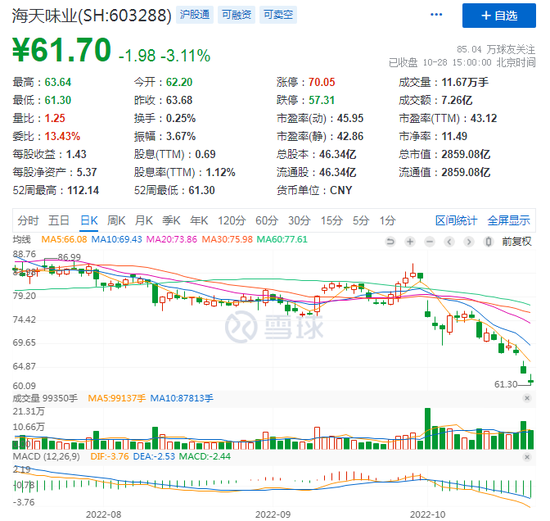Close the volume indicator panel

(x=527, y=398)
